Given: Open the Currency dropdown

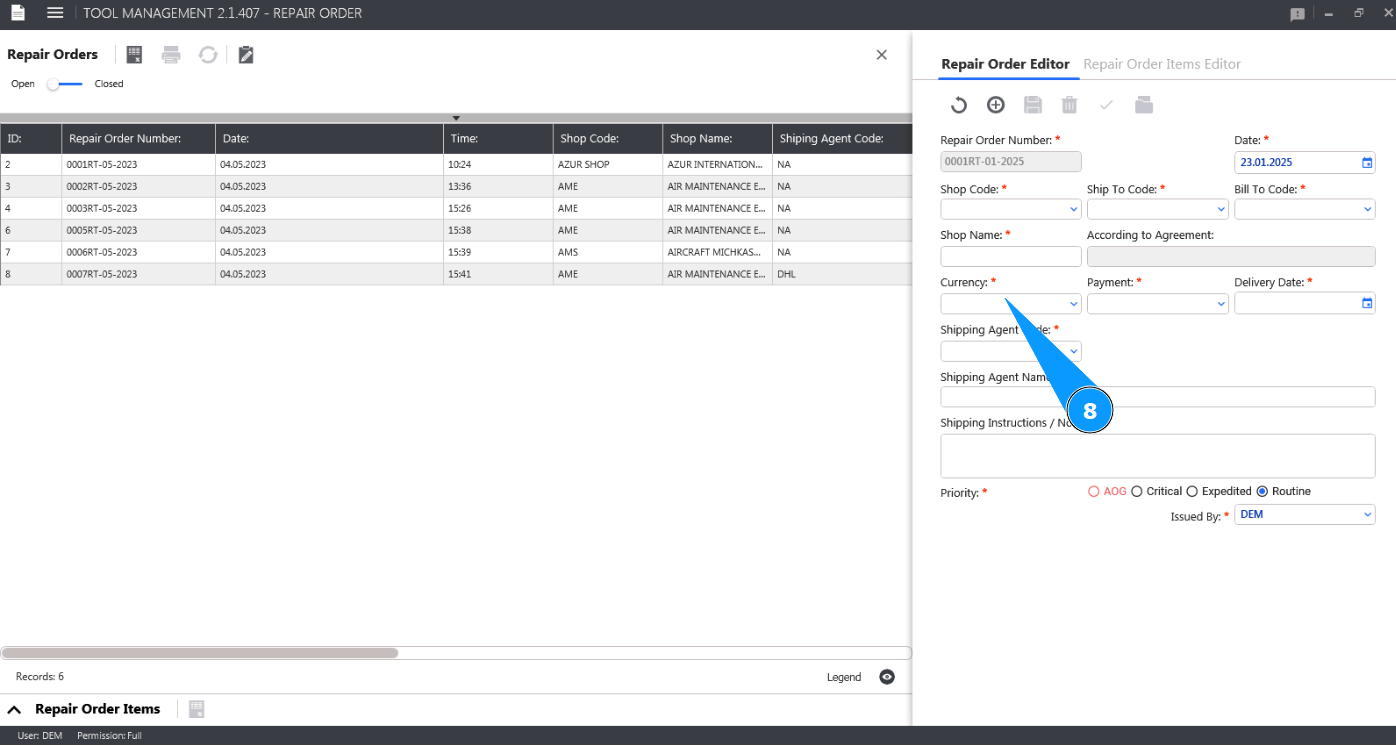Looking at the screenshot, I should tap(1011, 304).
